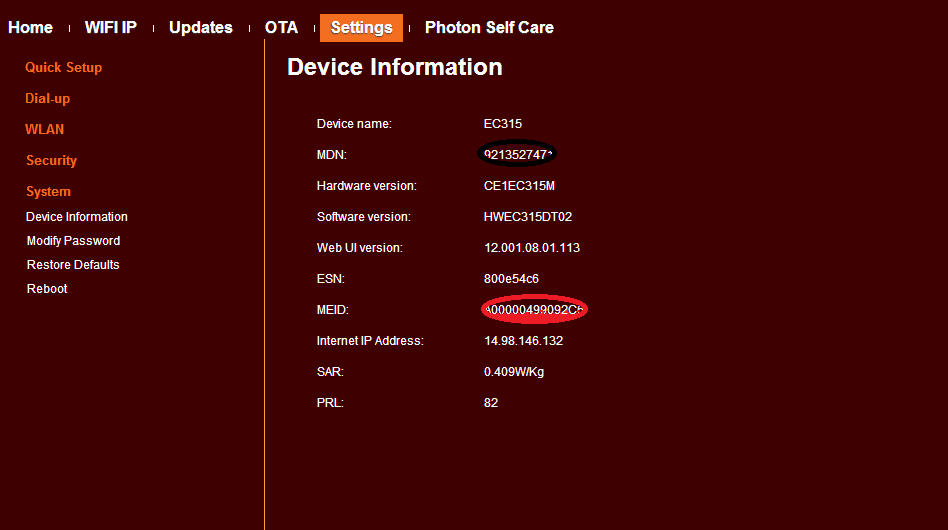Click the Device Information heading

click(x=395, y=67)
